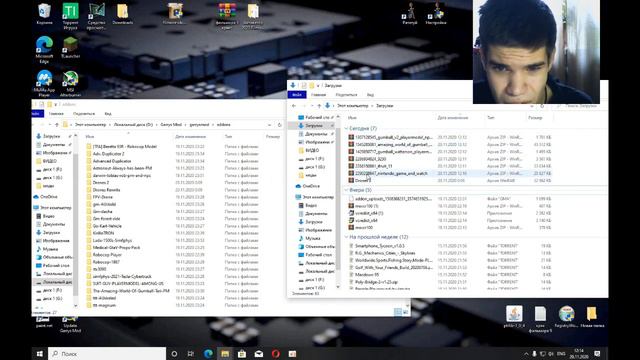Launch MSI Afterburner desktop shortcut
The height and width of the screenshot is (360, 640).
tap(70, 83)
